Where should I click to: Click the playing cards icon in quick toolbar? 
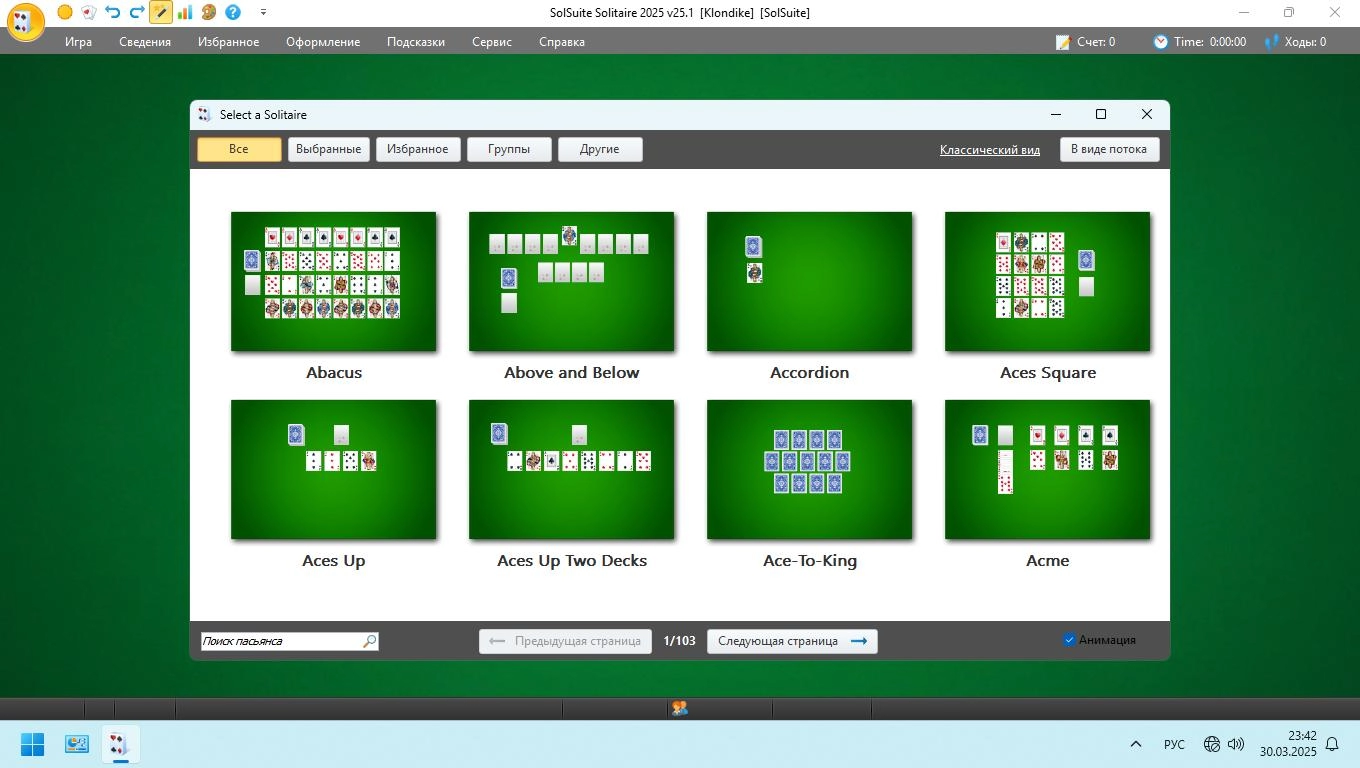click(89, 12)
